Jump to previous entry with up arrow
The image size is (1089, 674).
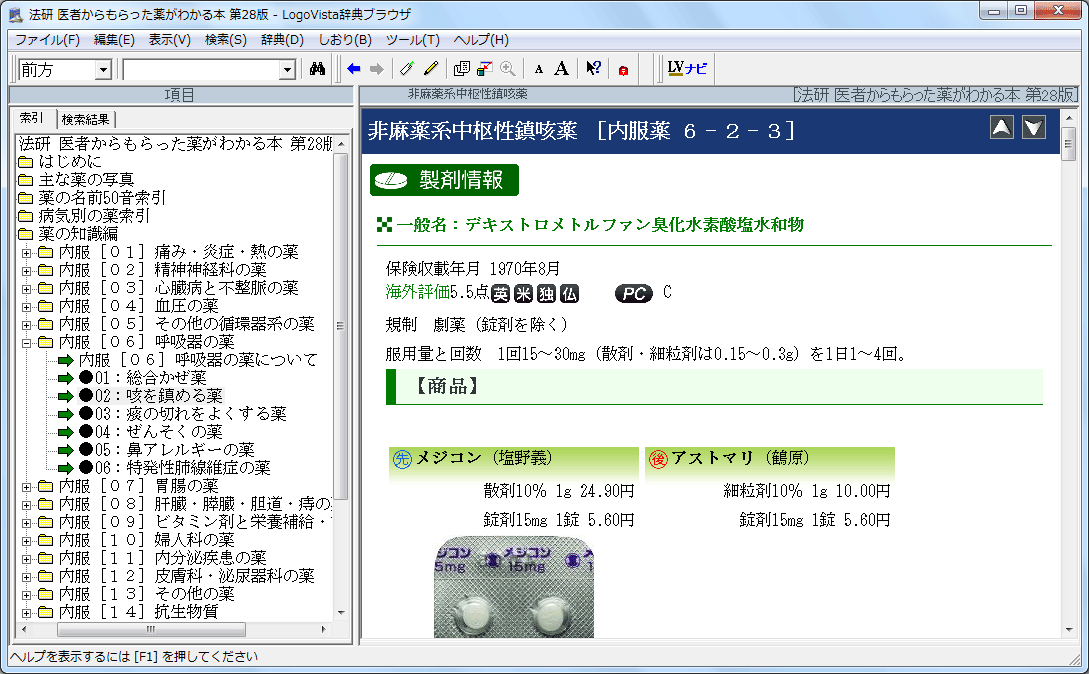tap(1002, 127)
